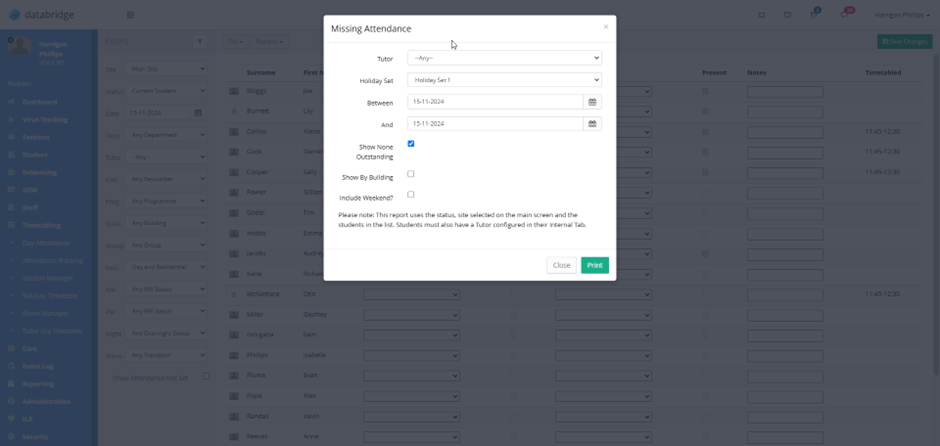Open Harrigan Phillips user menu
The height and width of the screenshot is (446, 940).
point(902,15)
